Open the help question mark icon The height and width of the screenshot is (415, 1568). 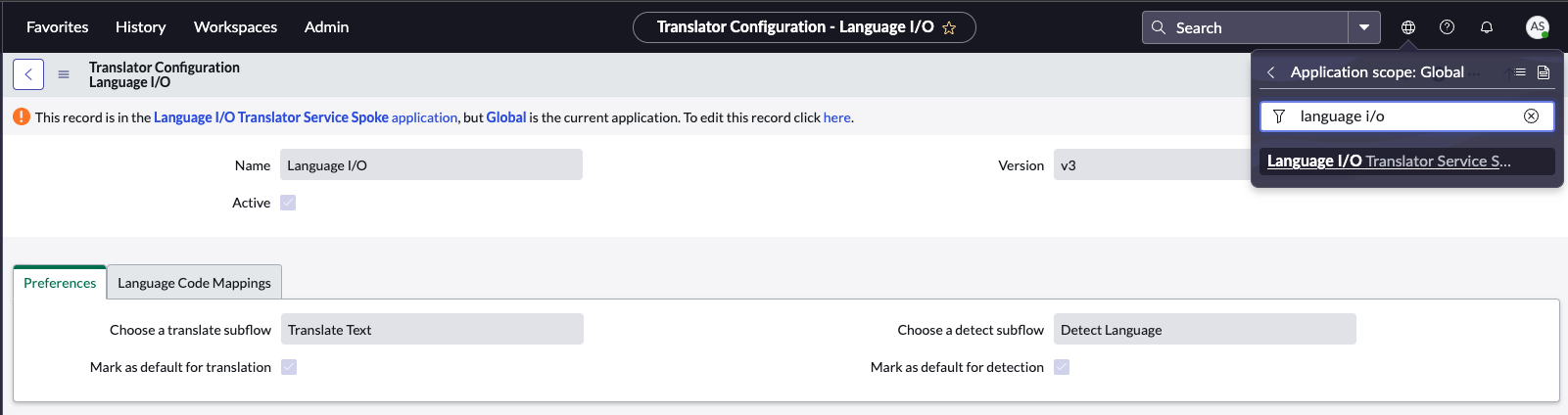point(1447,27)
